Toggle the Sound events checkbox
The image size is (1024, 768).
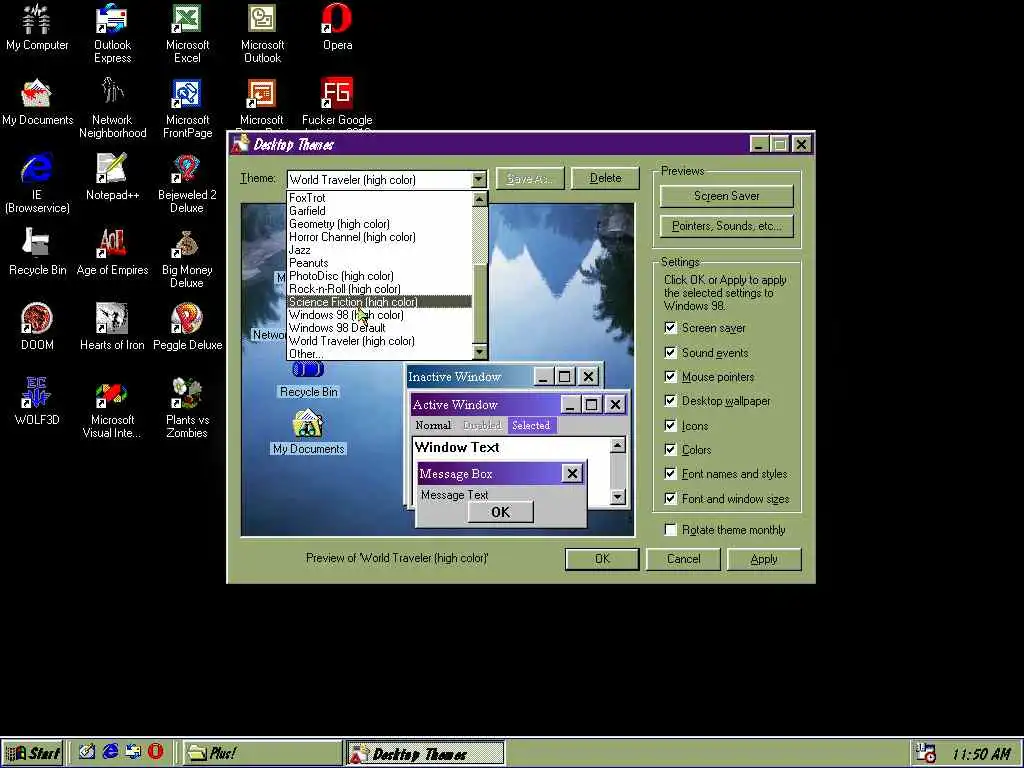coord(670,353)
